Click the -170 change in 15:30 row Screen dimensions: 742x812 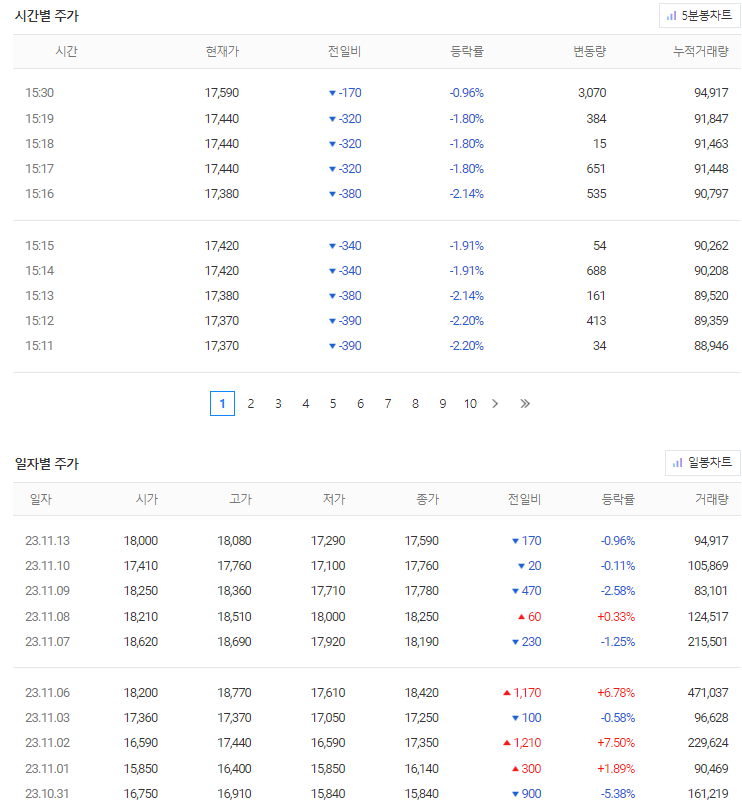pyautogui.click(x=345, y=93)
